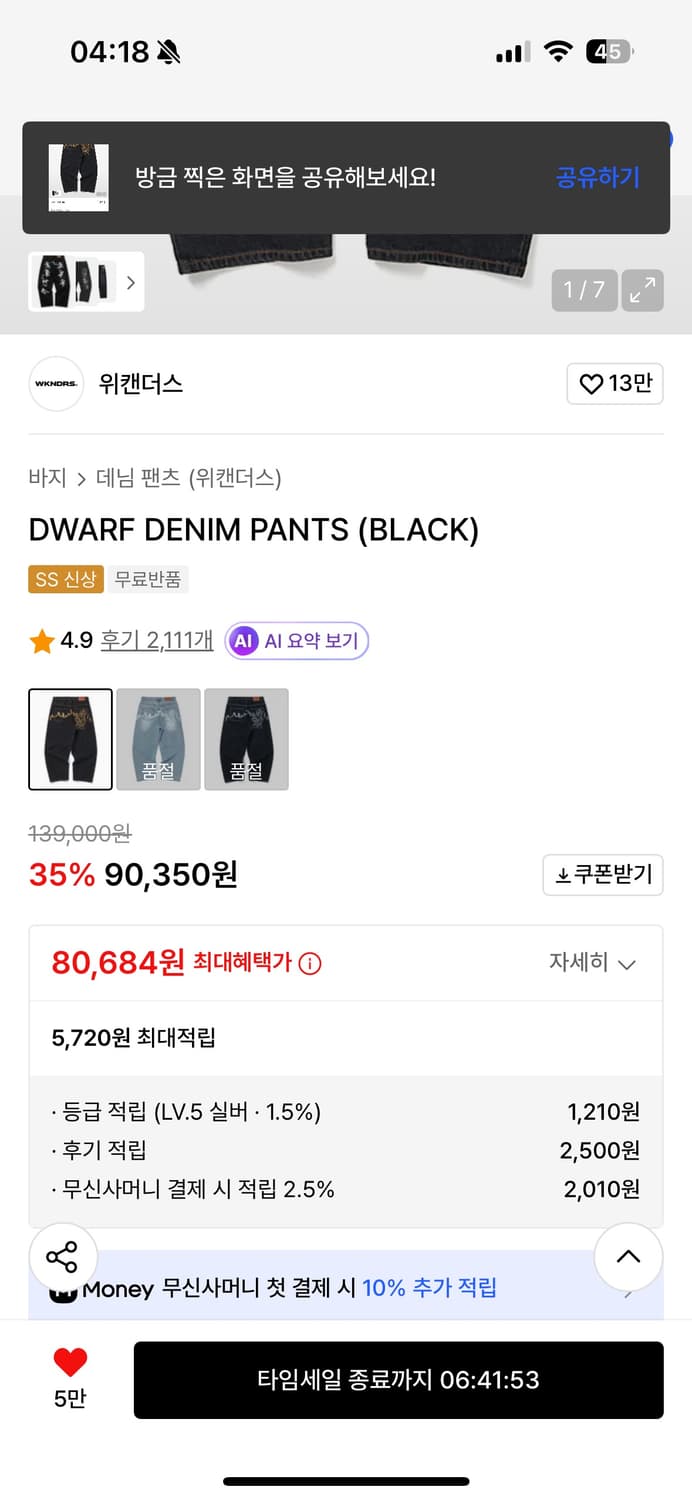The image size is (692, 1500).
Task: Open the 후기 2,111개 reviews link
Action: [156, 641]
